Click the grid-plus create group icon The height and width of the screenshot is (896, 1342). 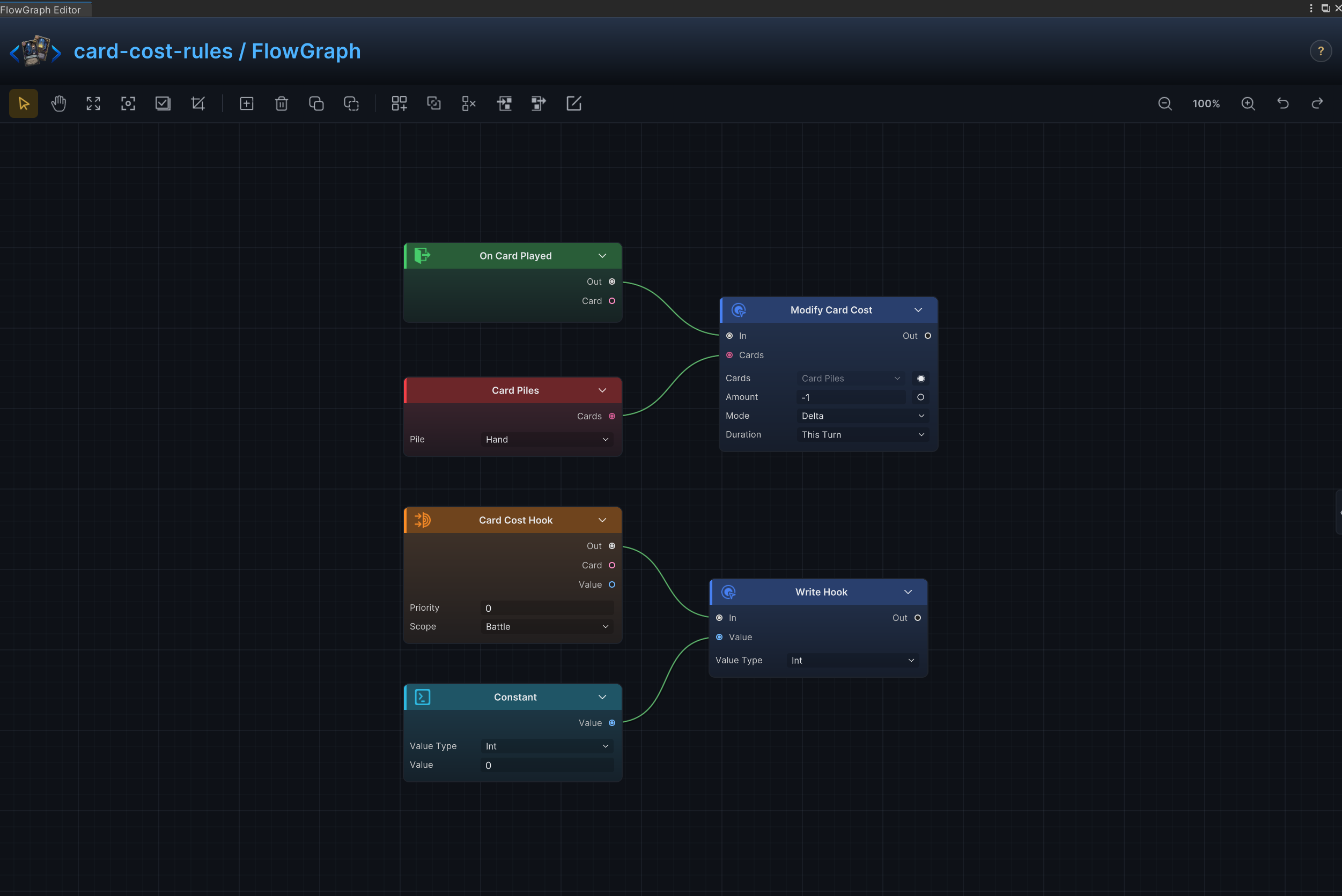pyautogui.click(x=399, y=103)
